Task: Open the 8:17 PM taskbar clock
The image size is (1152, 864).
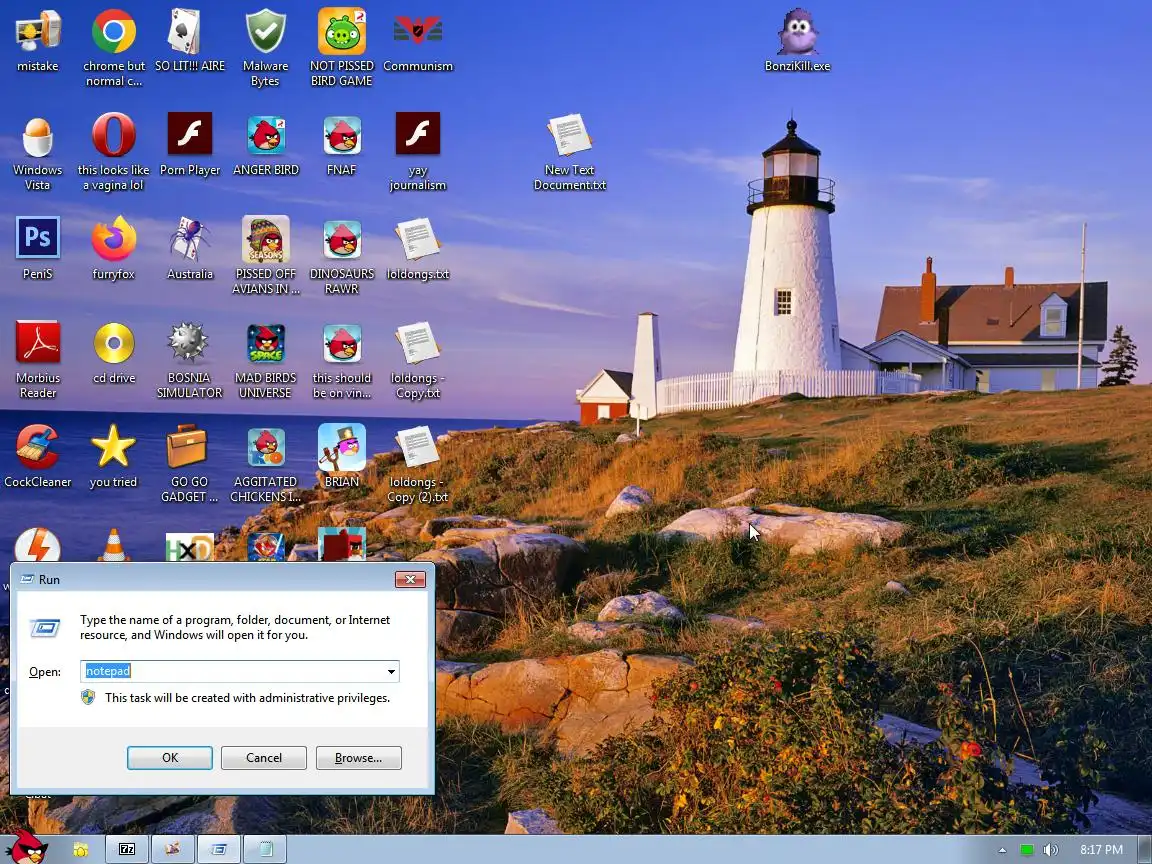Action: [1101, 850]
